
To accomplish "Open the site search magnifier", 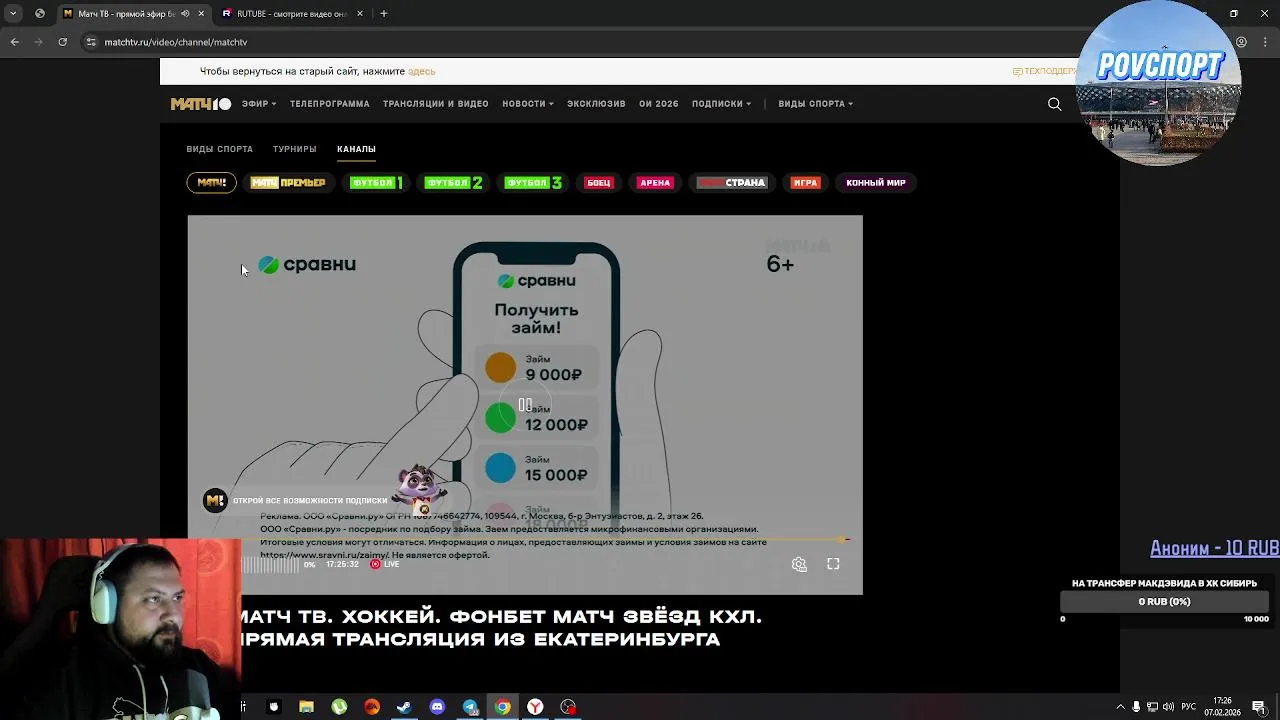I will [1054, 104].
